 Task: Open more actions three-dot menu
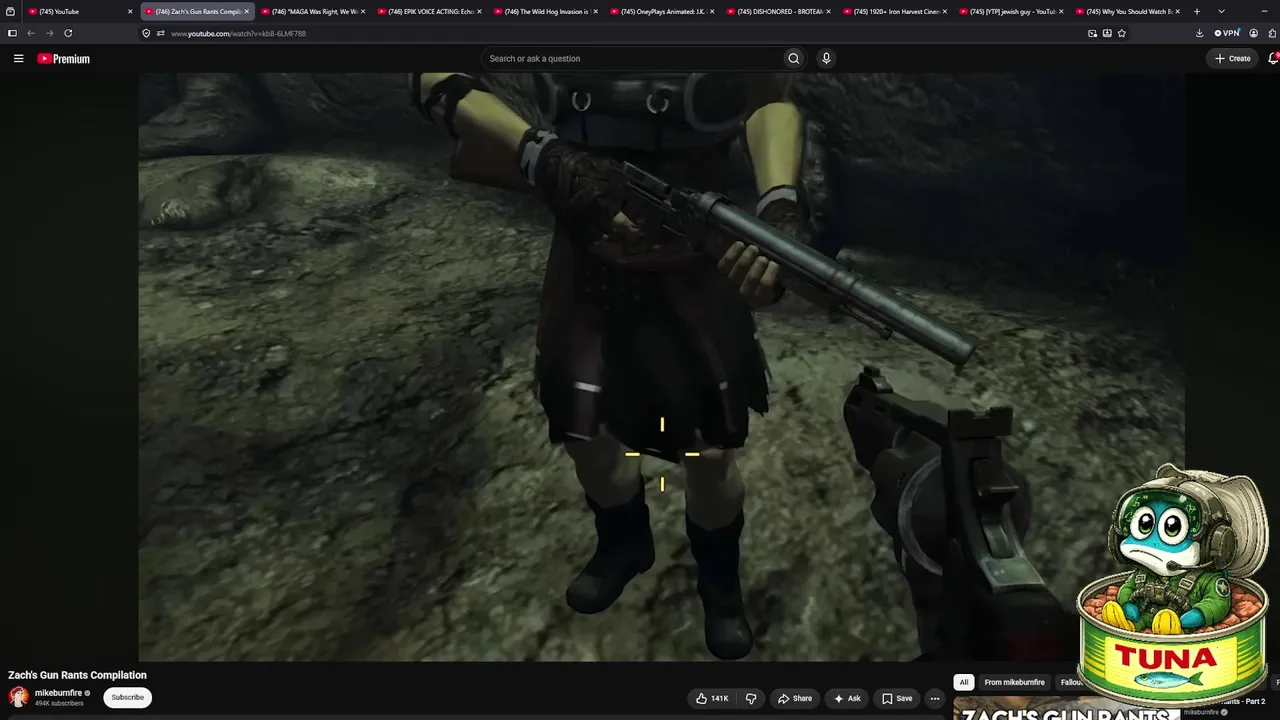click(935, 698)
